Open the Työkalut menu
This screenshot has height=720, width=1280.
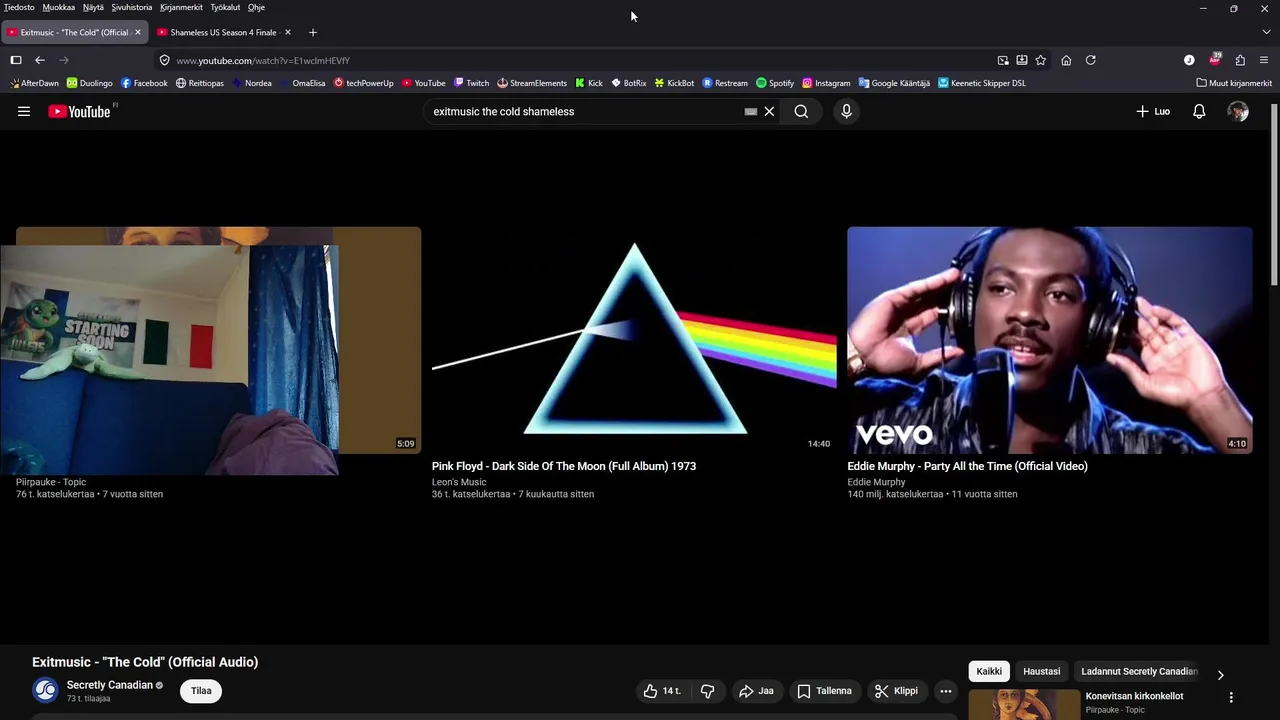pyautogui.click(x=225, y=7)
